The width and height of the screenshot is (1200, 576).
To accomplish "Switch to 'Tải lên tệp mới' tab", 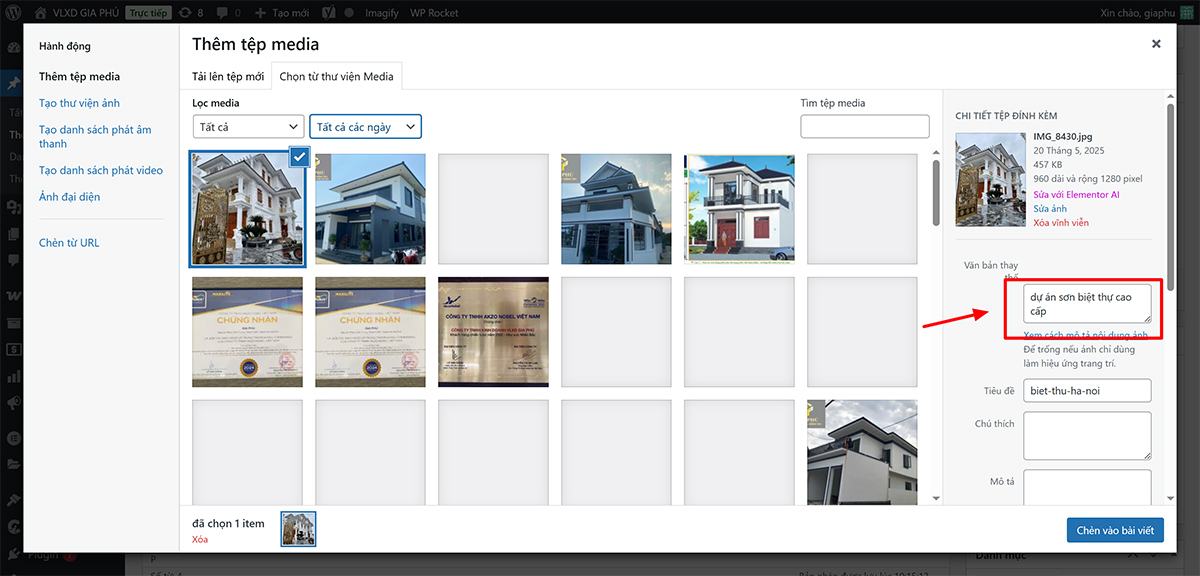I will [x=228, y=77].
